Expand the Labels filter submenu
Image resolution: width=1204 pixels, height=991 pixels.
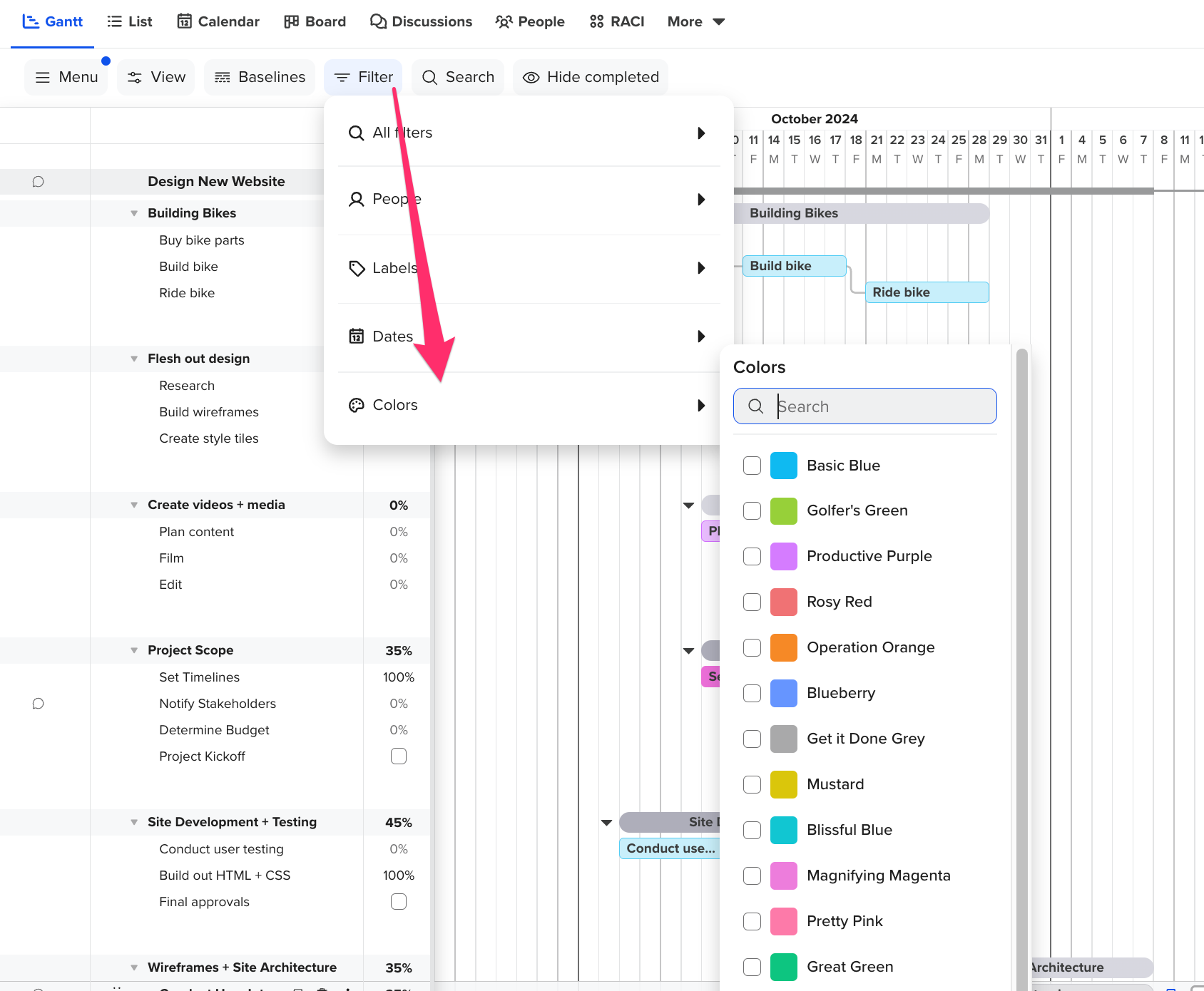(700, 268)
